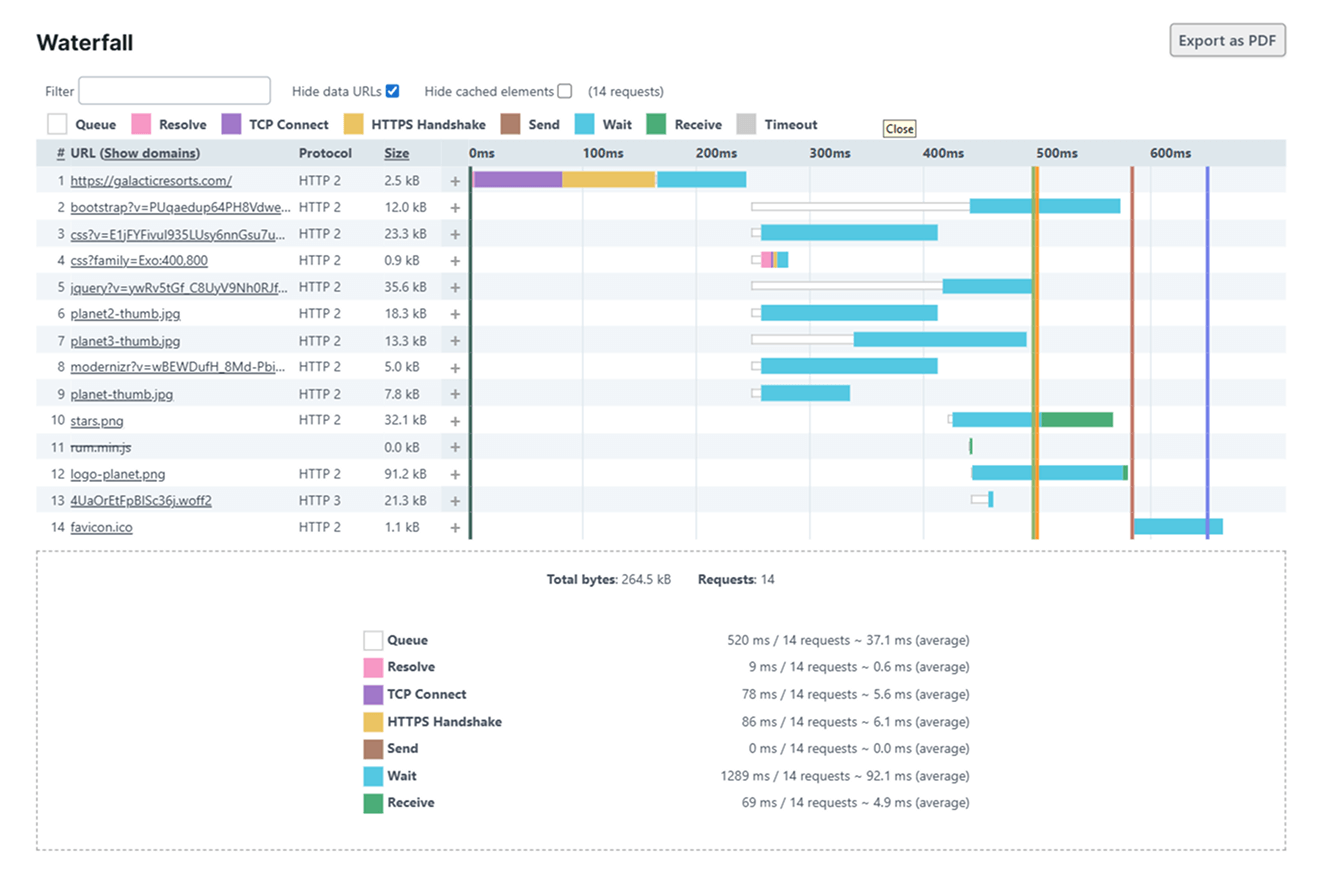This screenshot has width=1336, height=881.
Task: Enable Hide cached elements checkbox
Action: [565, 91]
